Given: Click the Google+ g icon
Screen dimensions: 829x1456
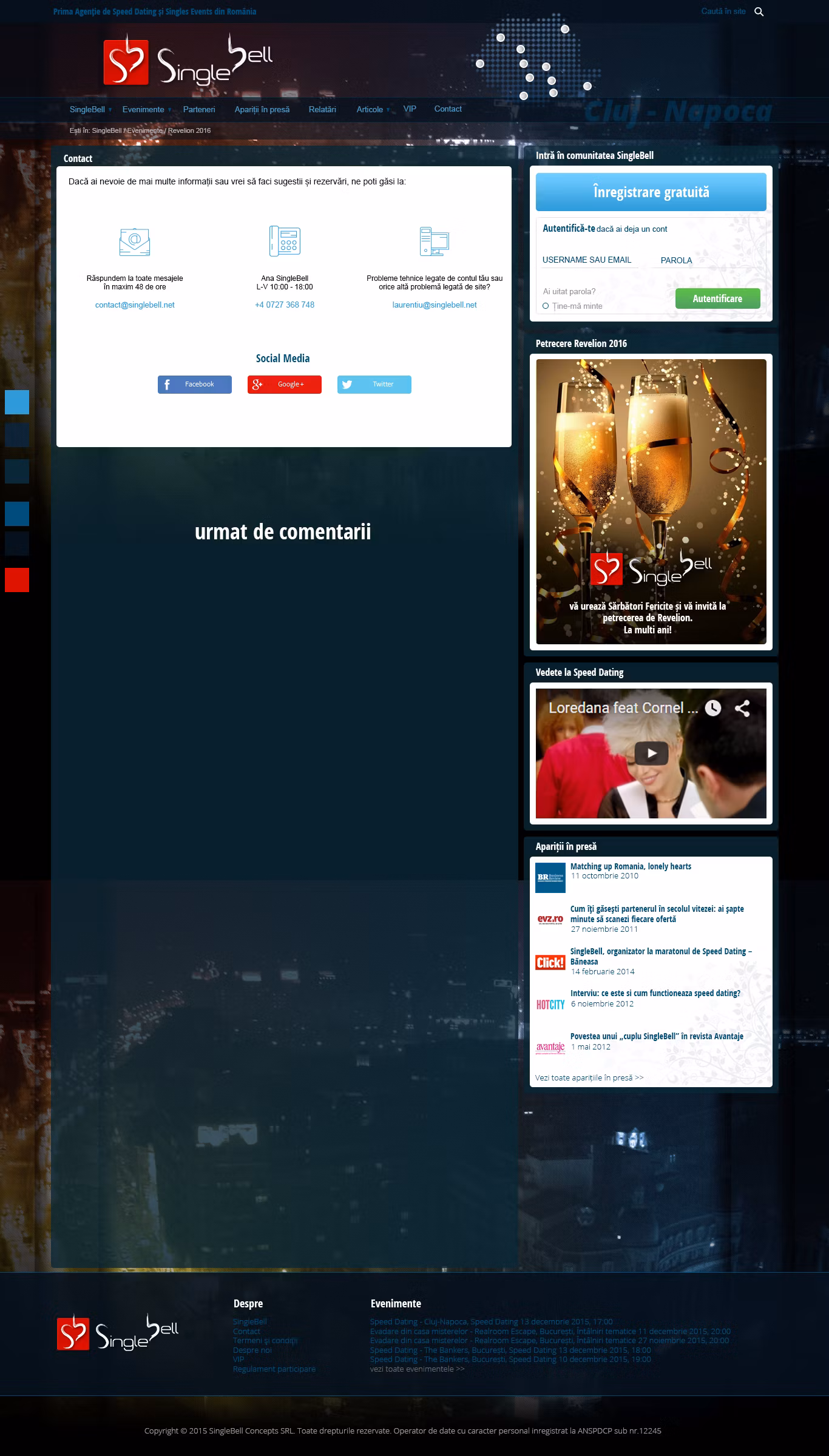Looking at the screenshot, I should [257, 385].
